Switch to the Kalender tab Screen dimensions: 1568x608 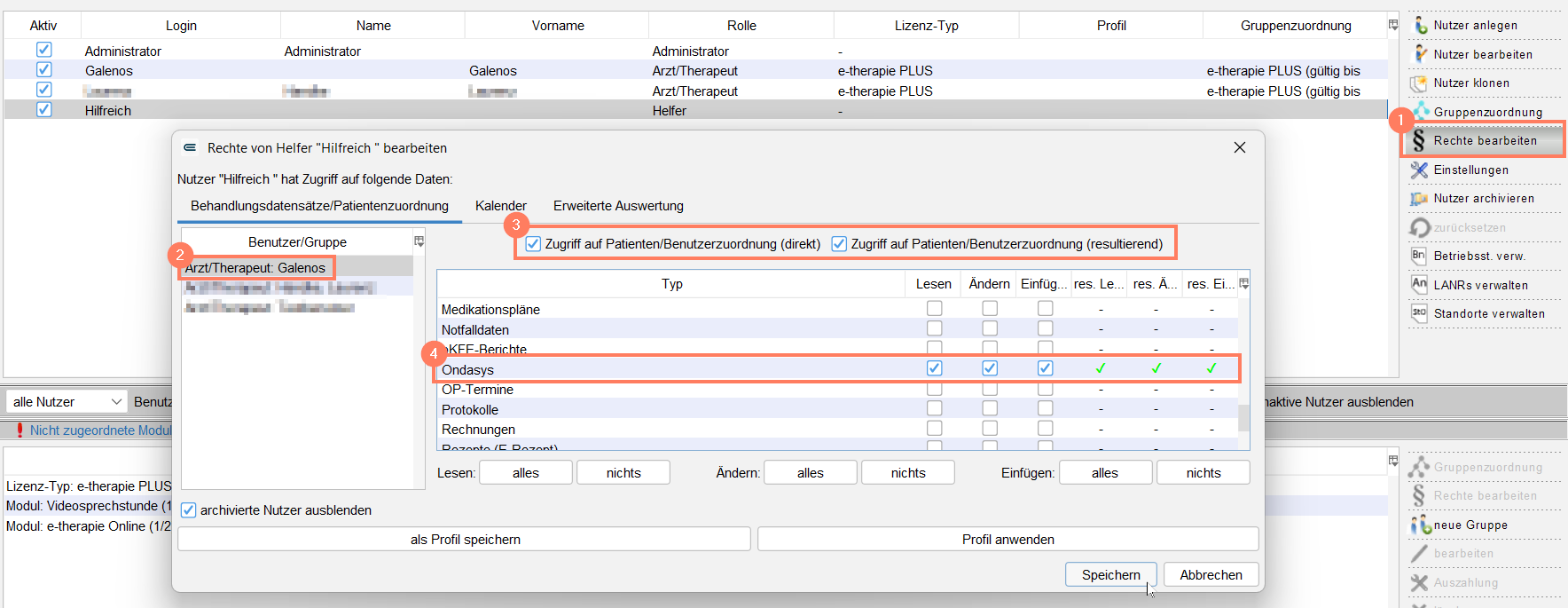(501, 206)
